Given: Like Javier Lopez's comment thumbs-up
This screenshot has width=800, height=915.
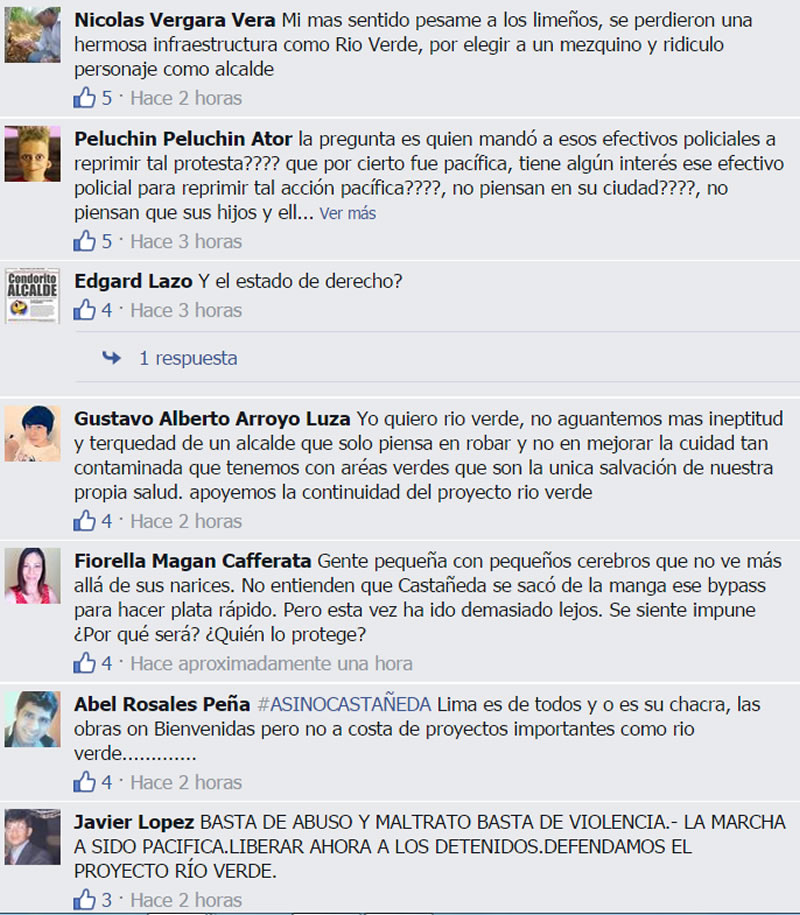Looking at the screenshot, I should coord(85,900).
